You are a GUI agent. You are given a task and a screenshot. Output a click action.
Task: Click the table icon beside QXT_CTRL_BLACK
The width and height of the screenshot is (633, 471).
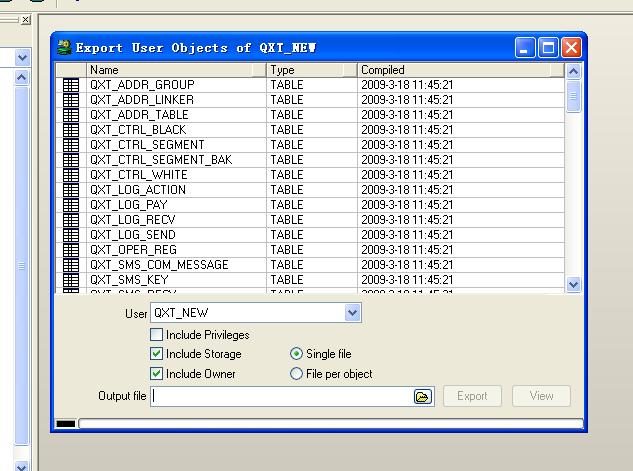[x=70, y=130]
